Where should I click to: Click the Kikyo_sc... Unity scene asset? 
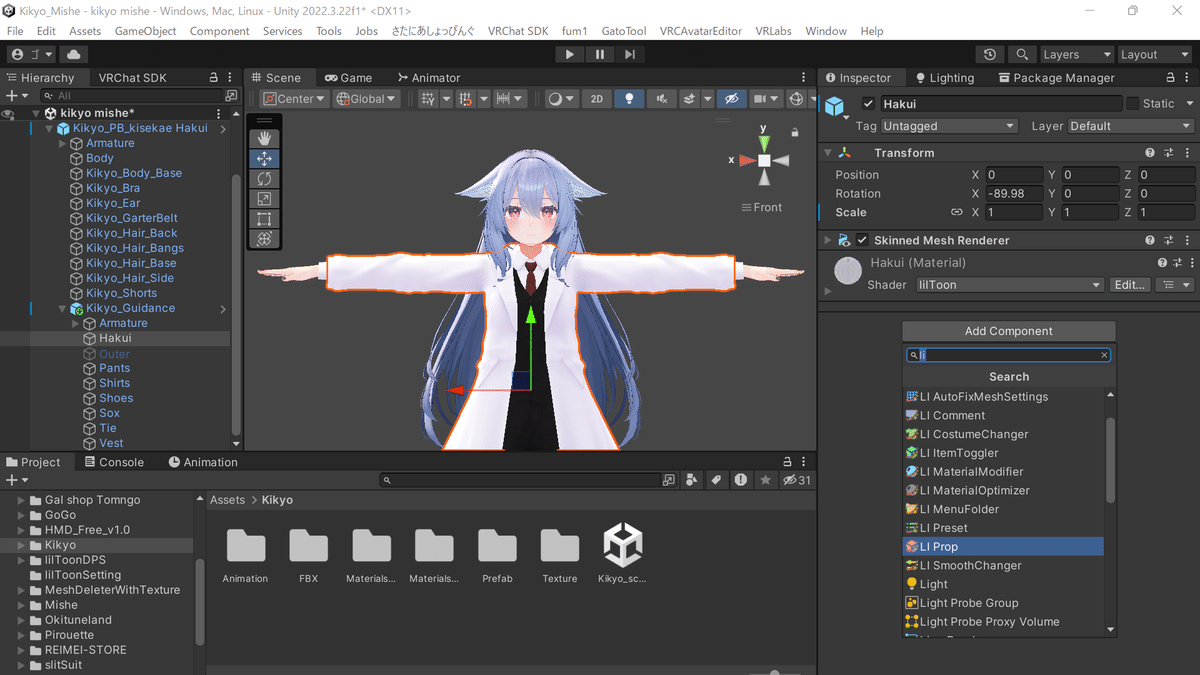click(622, 555)
